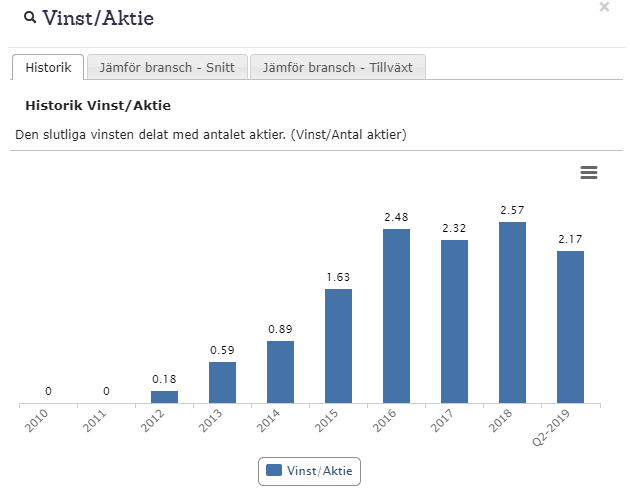630x496 pixels.
Task: Click the Q2-2019 bar showing 2.17
Action: coord(570,327)
